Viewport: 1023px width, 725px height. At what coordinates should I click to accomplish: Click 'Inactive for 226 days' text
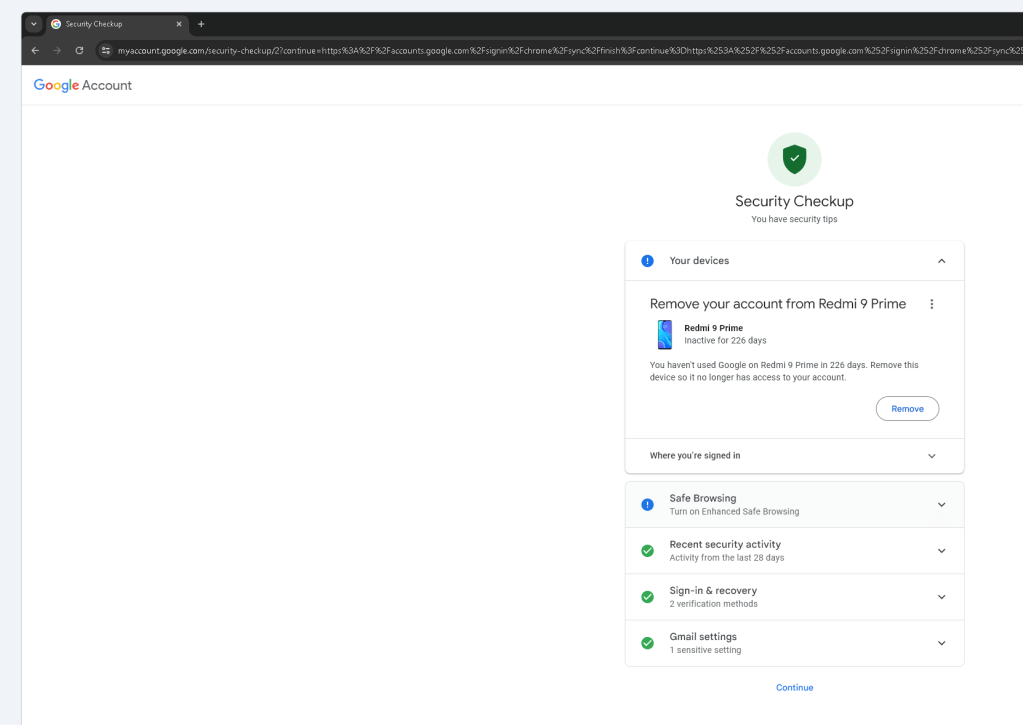(x=725, y=341)
